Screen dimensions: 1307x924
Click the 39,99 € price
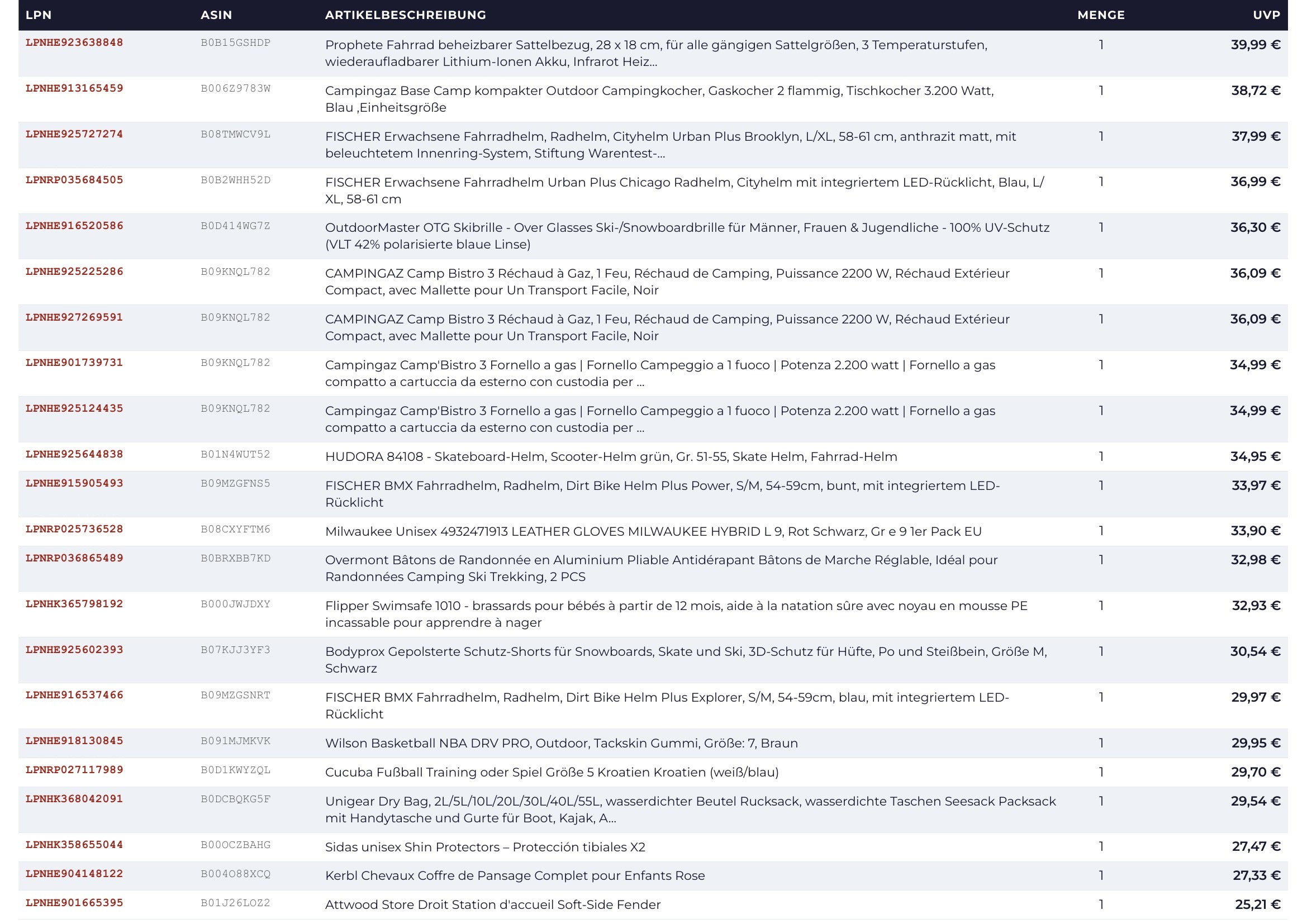(x=1255, y=45)
